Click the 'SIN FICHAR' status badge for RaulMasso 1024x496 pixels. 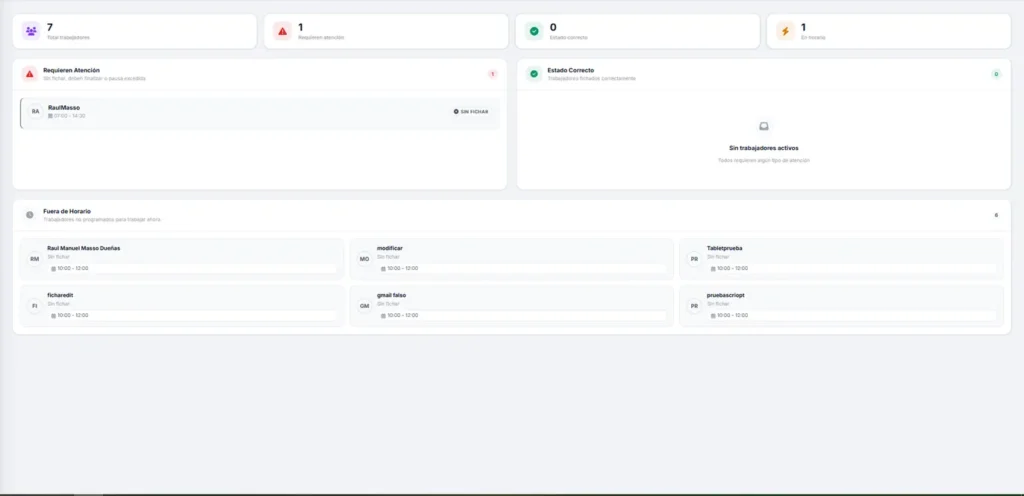pyautogui.click(x=471, y=112)
